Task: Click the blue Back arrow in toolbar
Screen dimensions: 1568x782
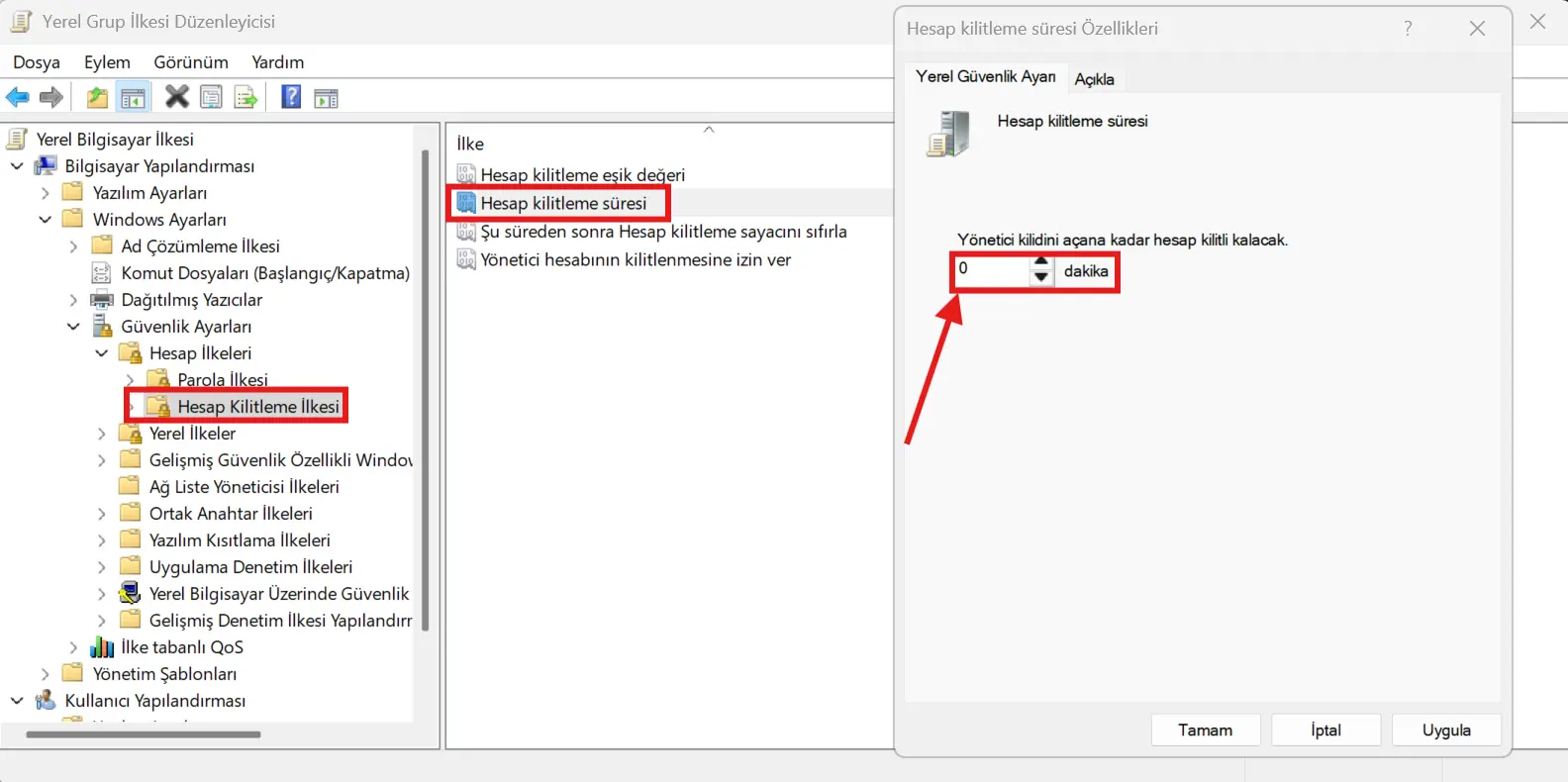Action: point(18,97)
